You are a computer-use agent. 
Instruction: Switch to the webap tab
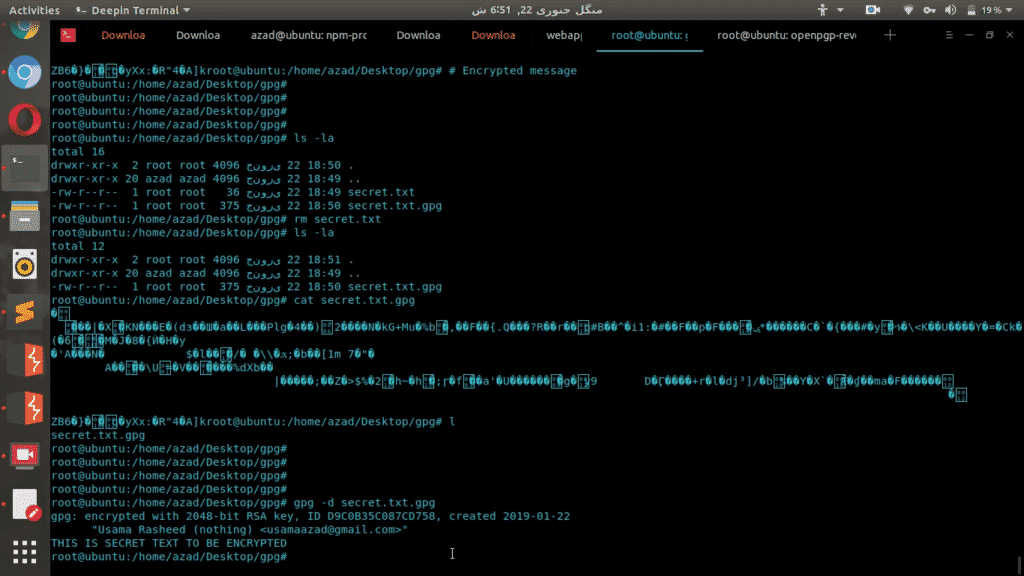(x=564, y=35)
